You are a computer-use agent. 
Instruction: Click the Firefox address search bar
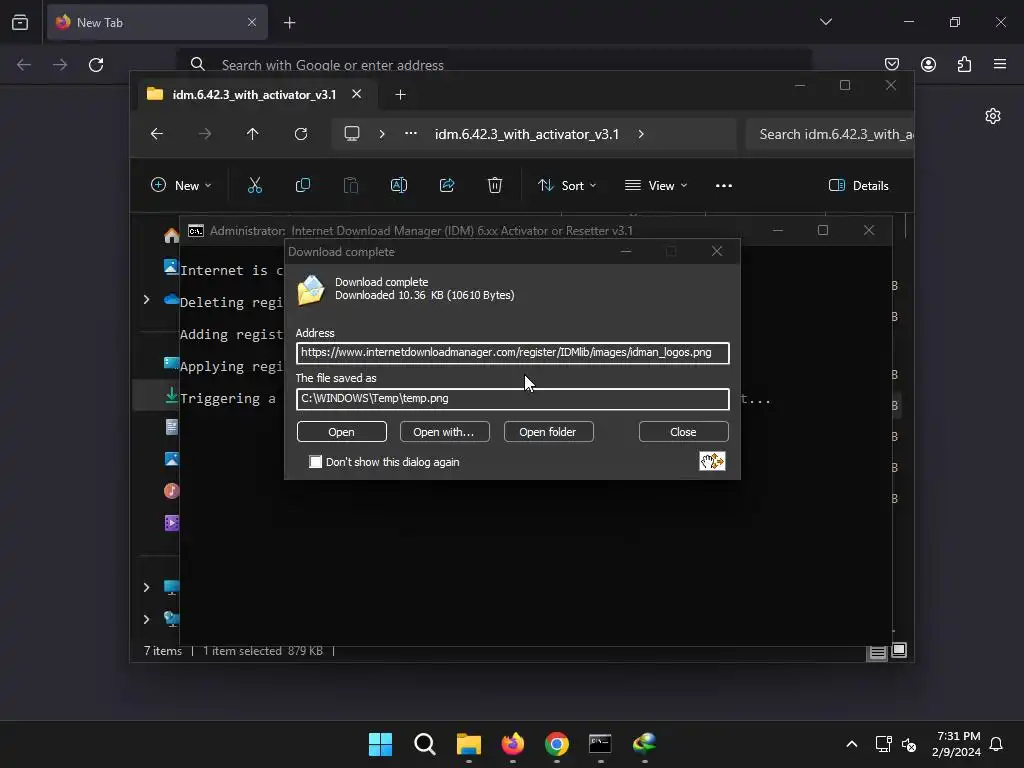494,65
